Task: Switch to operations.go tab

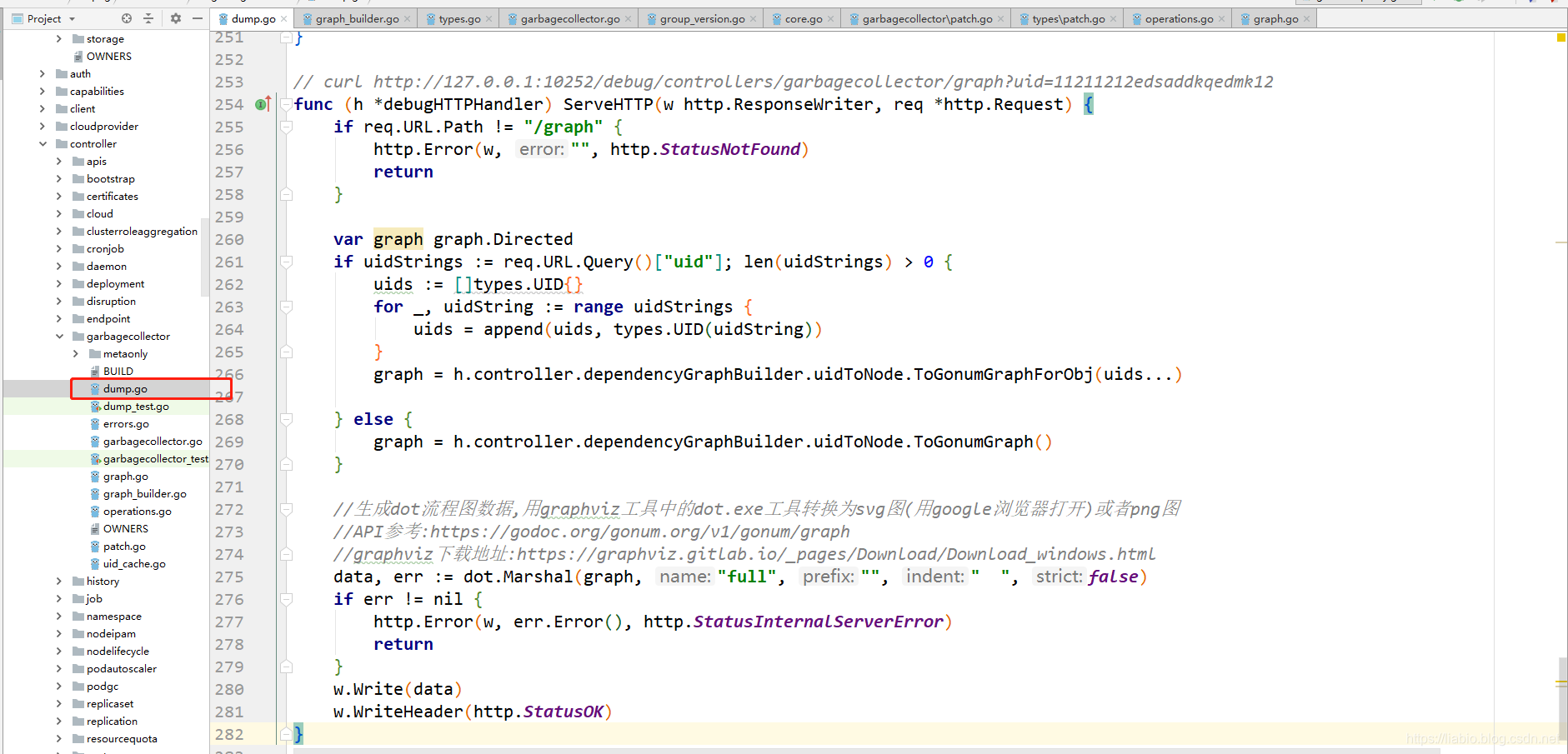Action: tap(1179, 19)
